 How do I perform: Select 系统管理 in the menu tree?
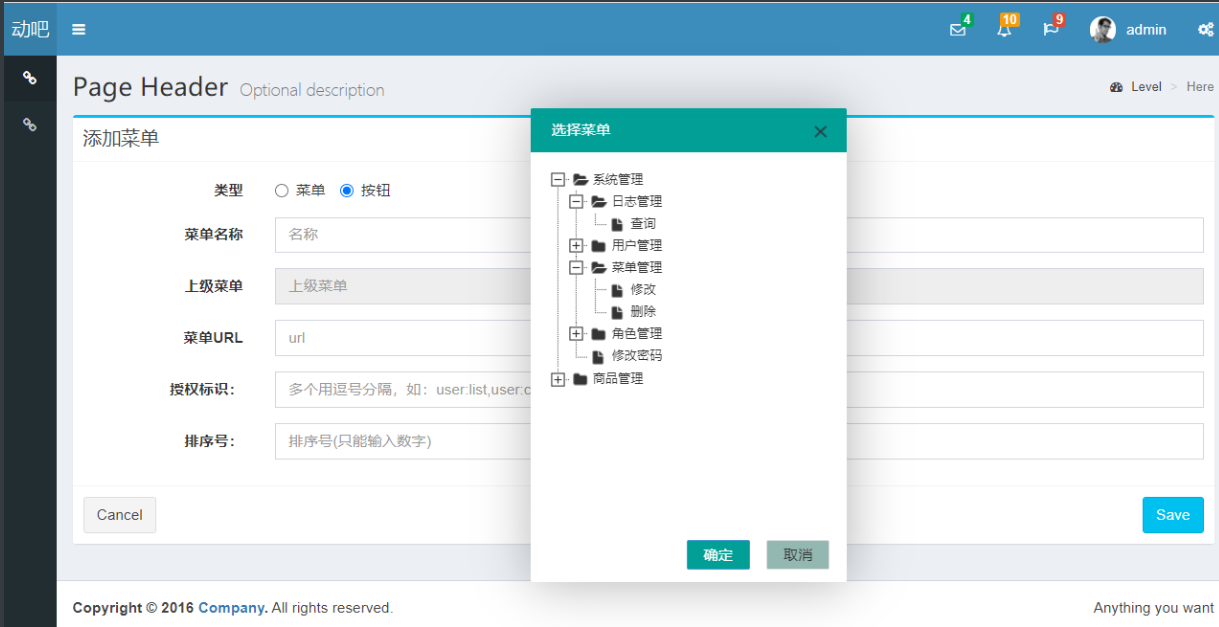618,180
